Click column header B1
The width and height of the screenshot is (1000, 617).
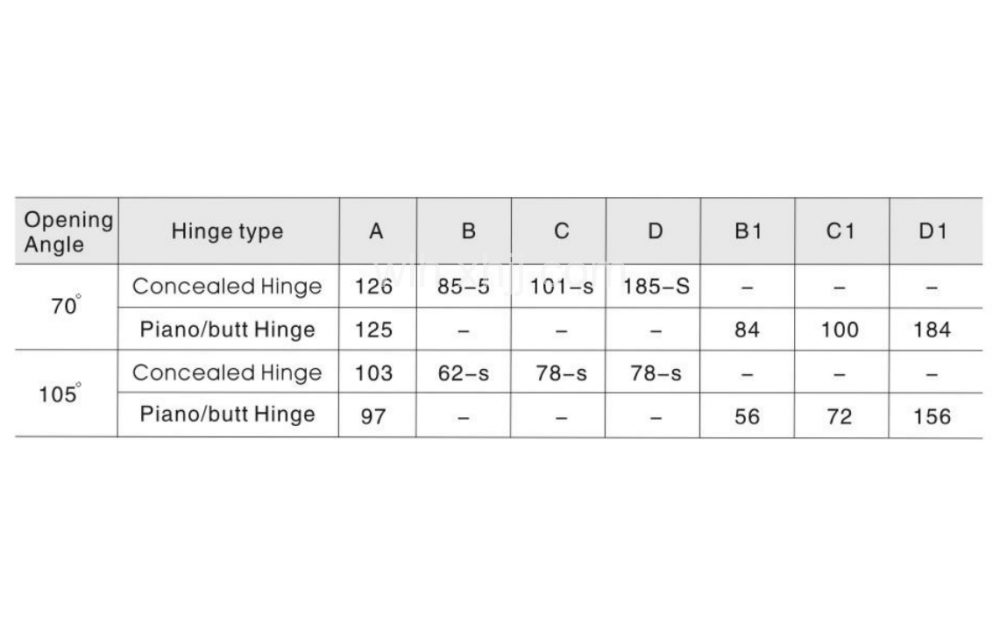coord(747,231)
